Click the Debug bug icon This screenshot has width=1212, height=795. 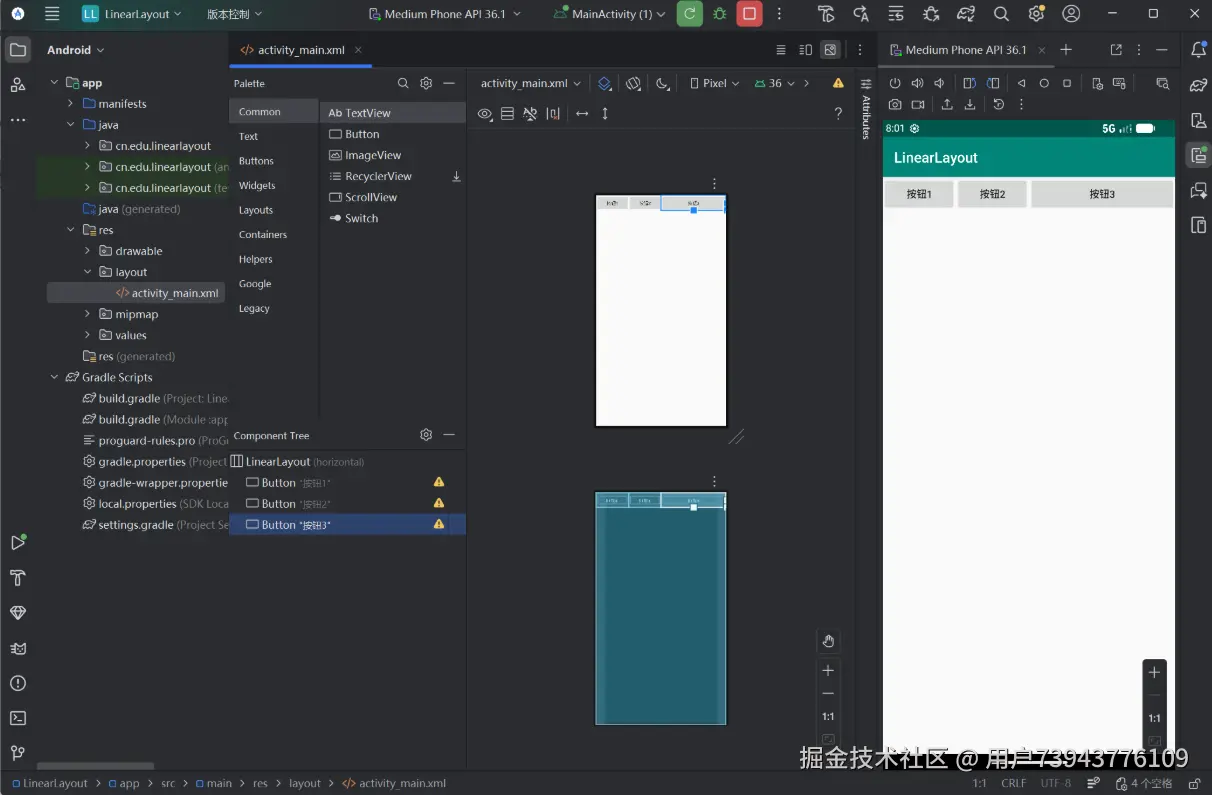coord(719,14)
